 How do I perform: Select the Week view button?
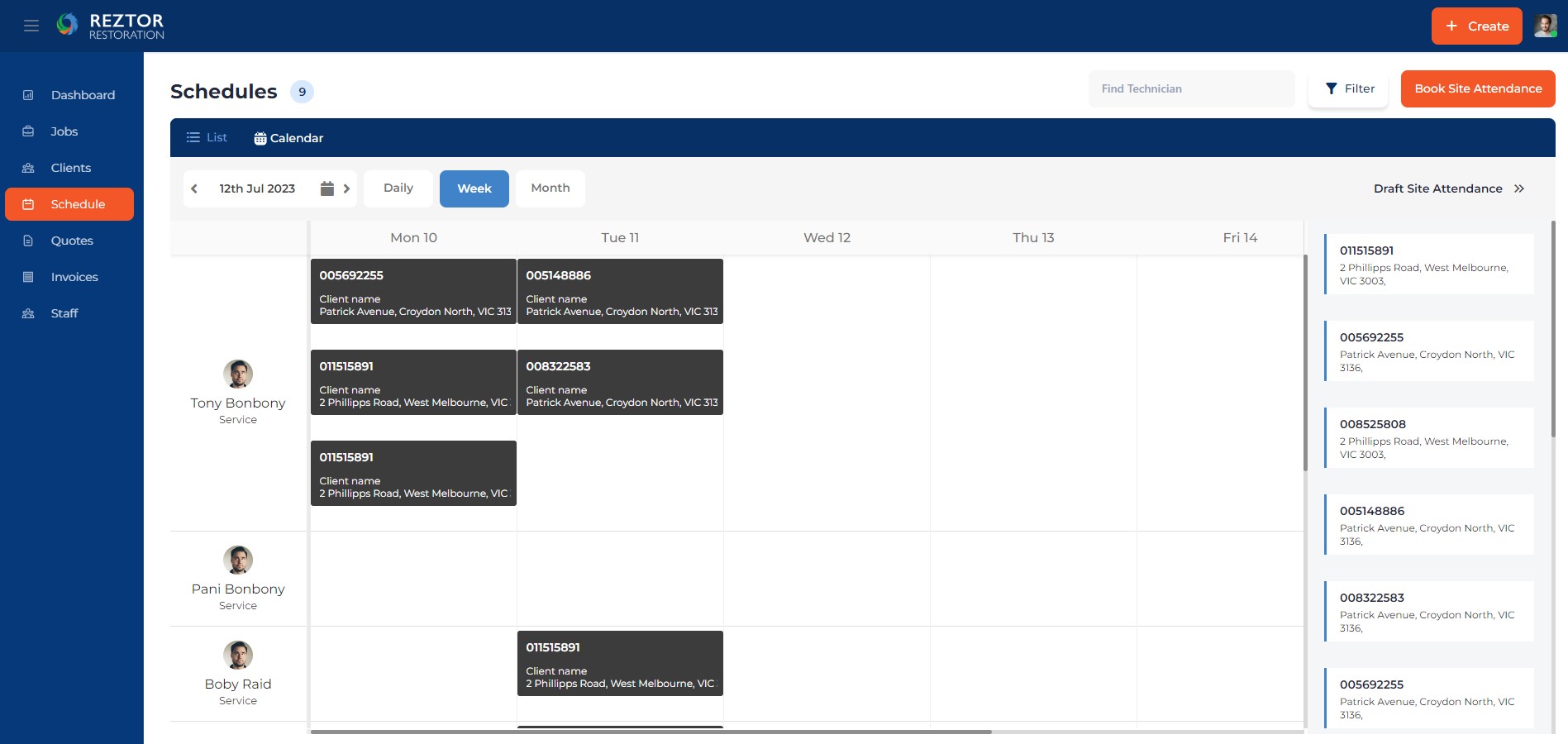474,188
